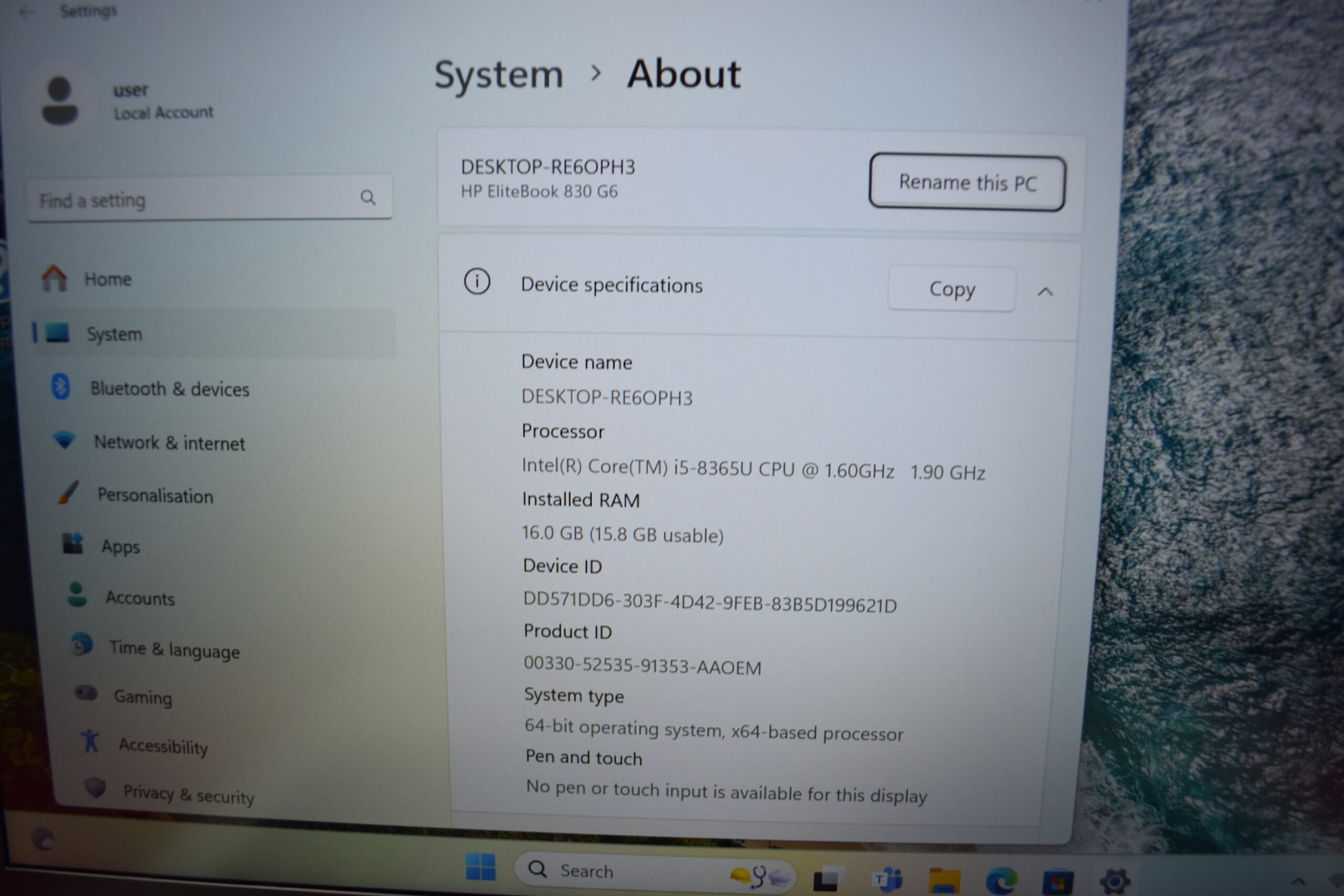The height and width of the screenshot is (896, 1344).
Task: Click the Device specifications info icon
Action: click(477, 281)
